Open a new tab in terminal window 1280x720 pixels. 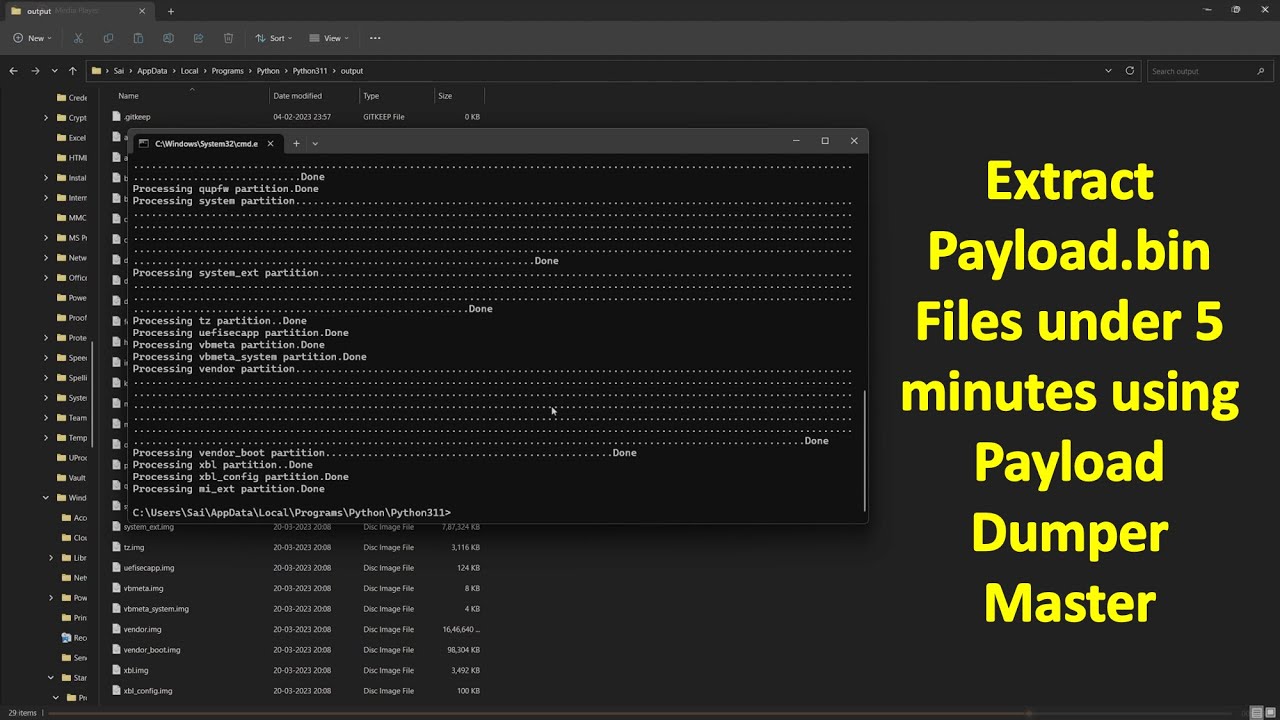pos(296,143)
